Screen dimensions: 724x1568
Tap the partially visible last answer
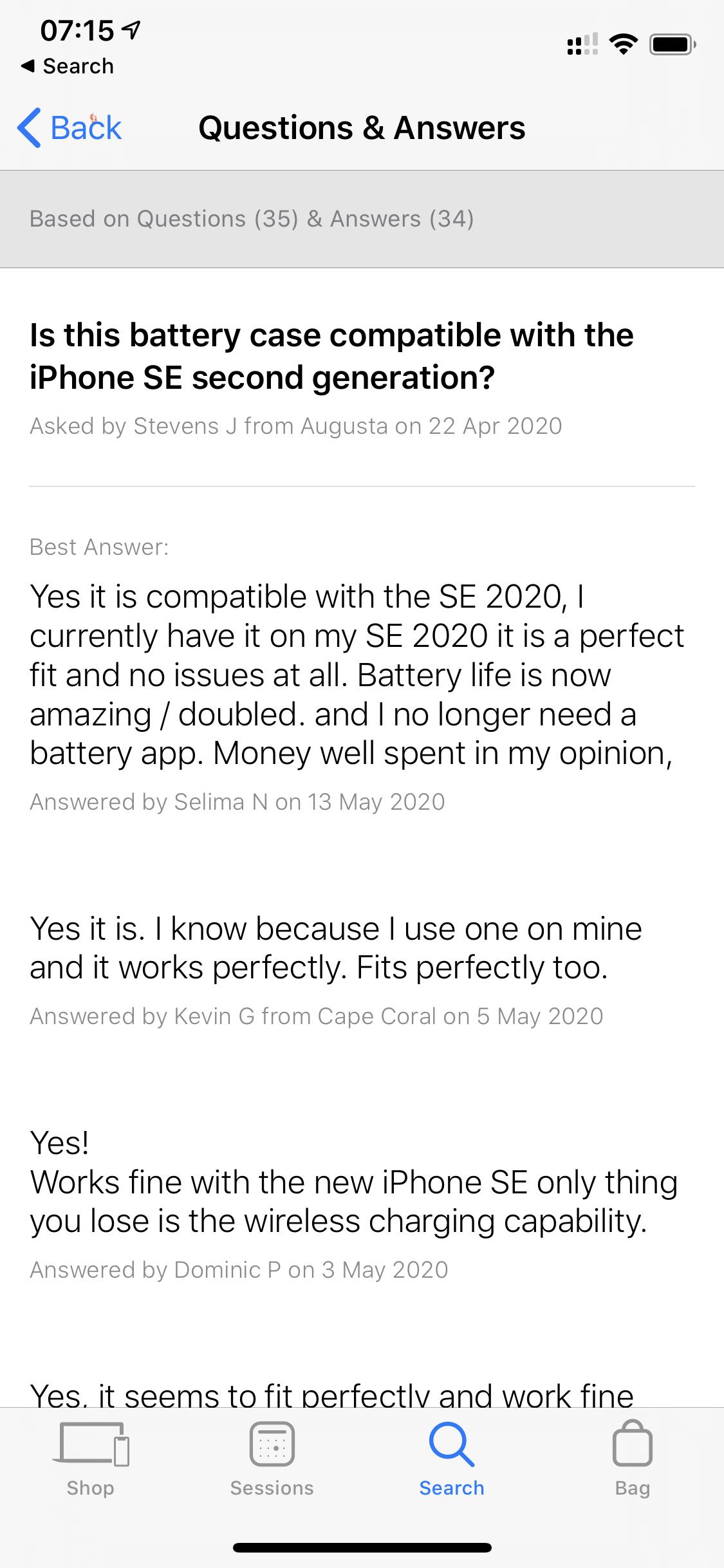point(331,1394)
